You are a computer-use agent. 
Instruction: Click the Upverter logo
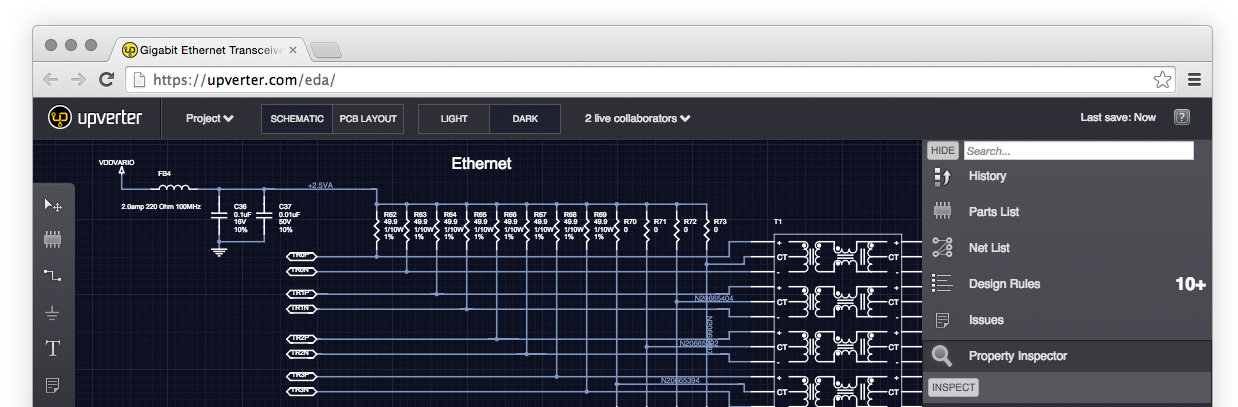click(96, 118)
